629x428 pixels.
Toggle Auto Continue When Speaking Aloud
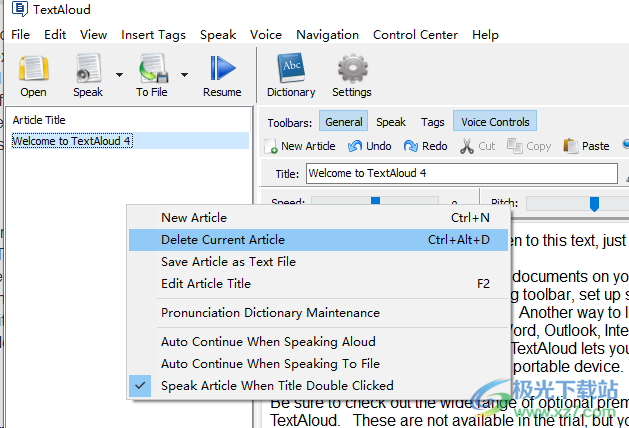[319, 342]
